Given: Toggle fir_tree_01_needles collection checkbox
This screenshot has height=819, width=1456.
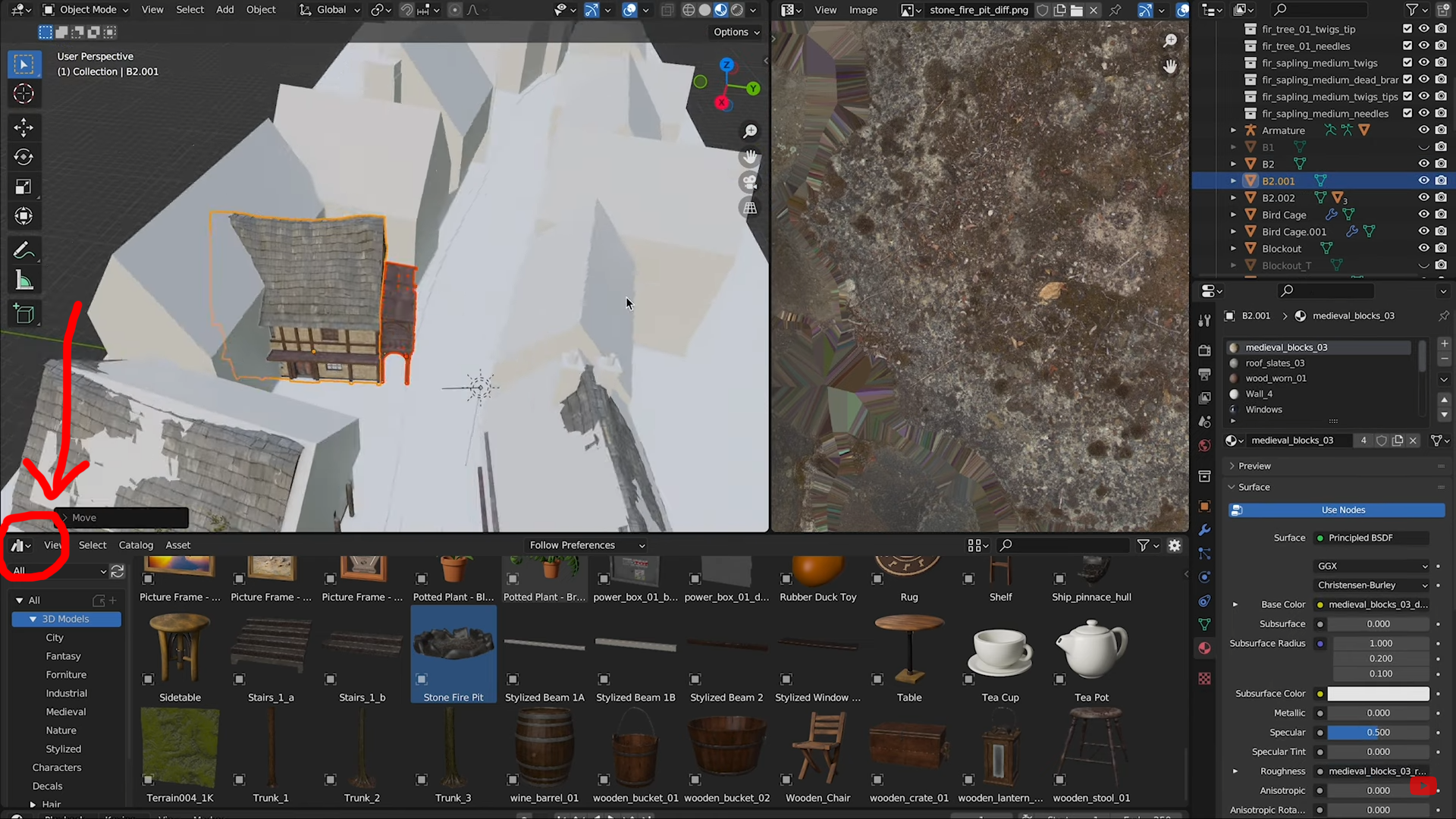Looking at the screenshot, I should pos(1407,46).
